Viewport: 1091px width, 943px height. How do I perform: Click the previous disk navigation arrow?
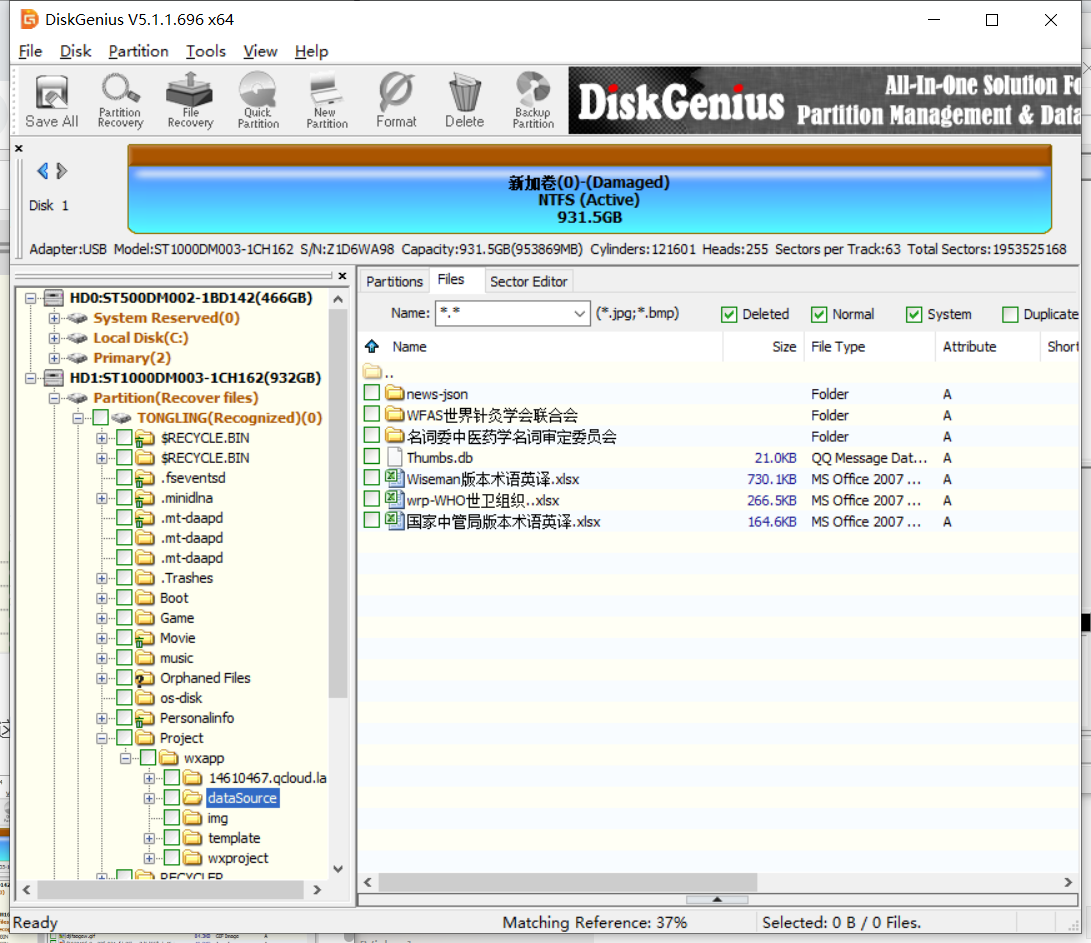click(x=41, y=170)
